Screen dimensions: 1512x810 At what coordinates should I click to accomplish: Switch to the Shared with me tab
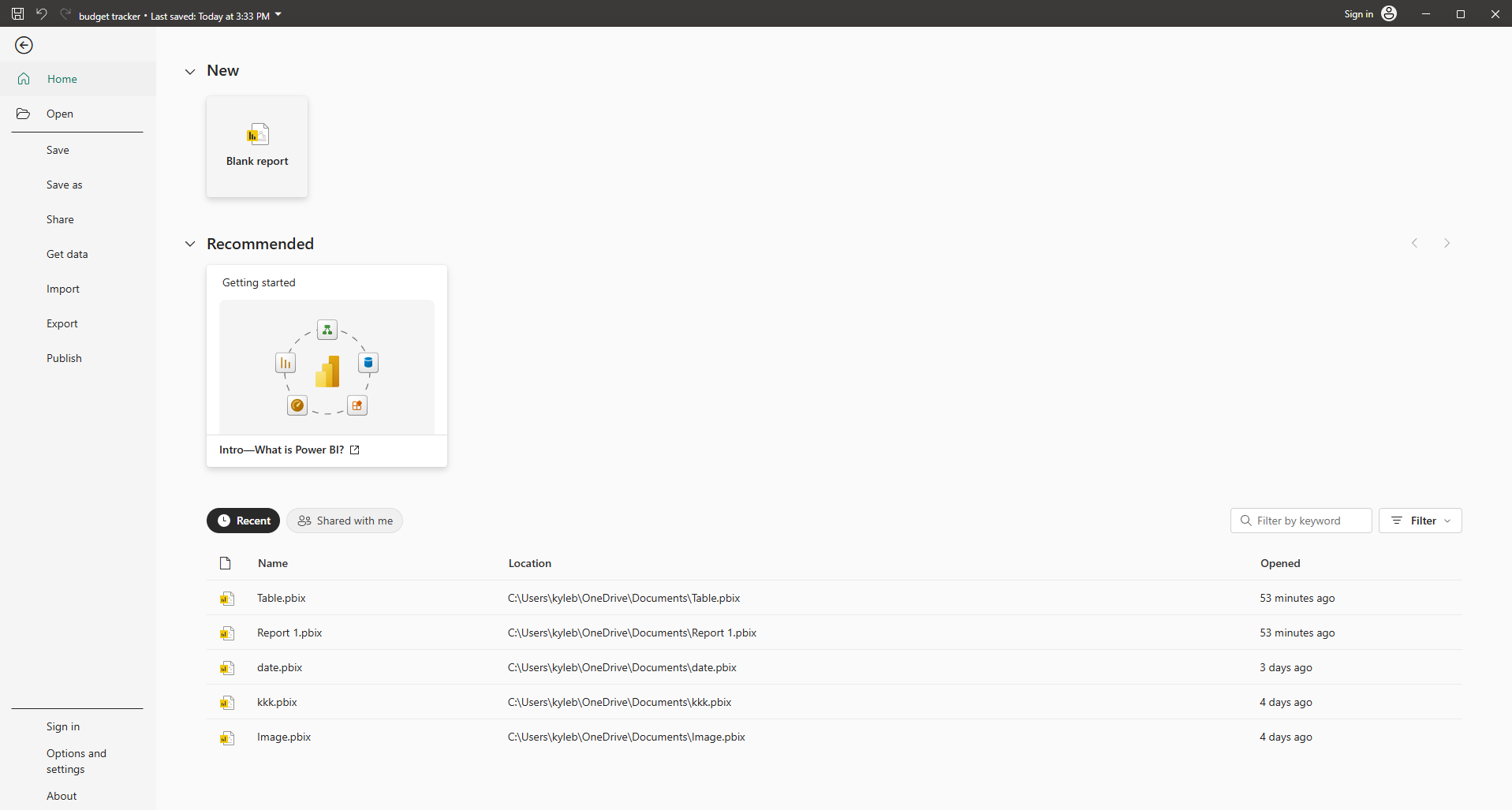pyautogui.click(x=345, y=521)
